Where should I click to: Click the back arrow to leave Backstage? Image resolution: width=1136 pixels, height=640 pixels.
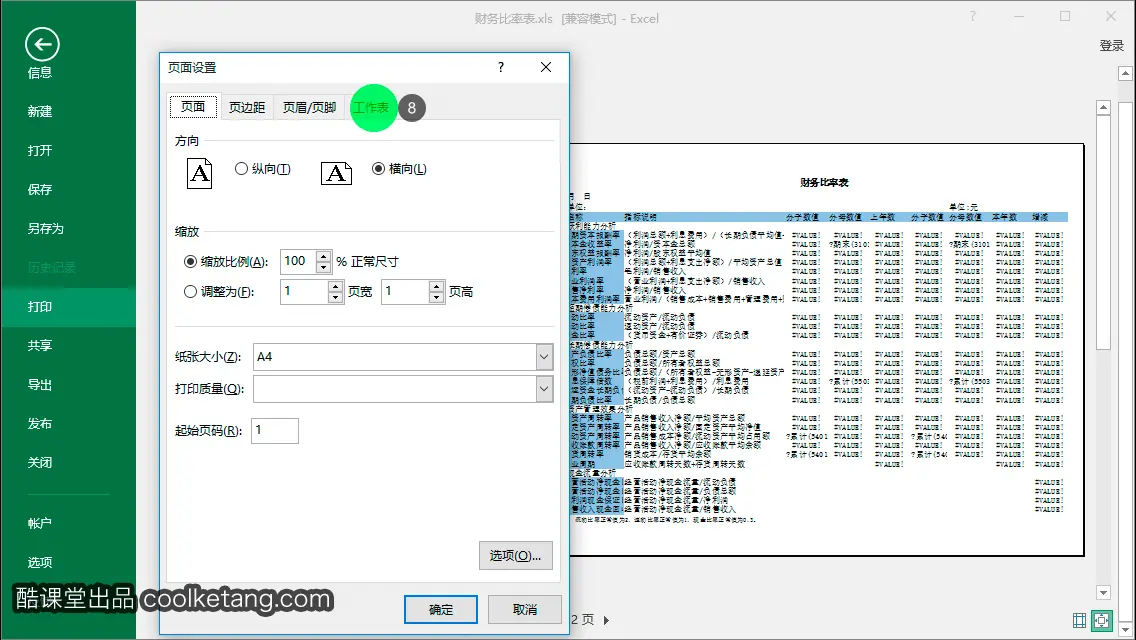[x=42, y=45]
